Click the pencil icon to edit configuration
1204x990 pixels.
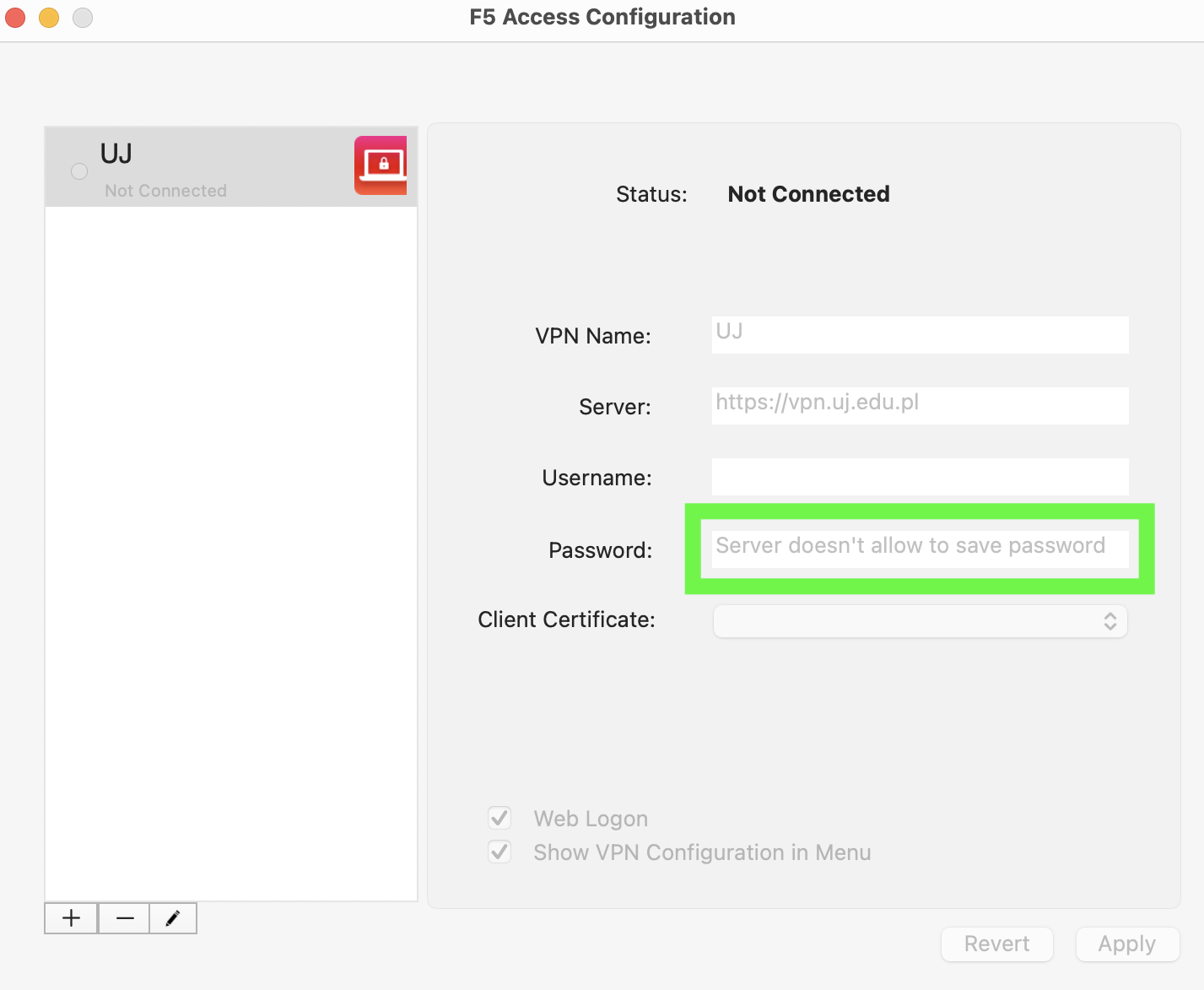pyautogui.click(x=173, y=918)
